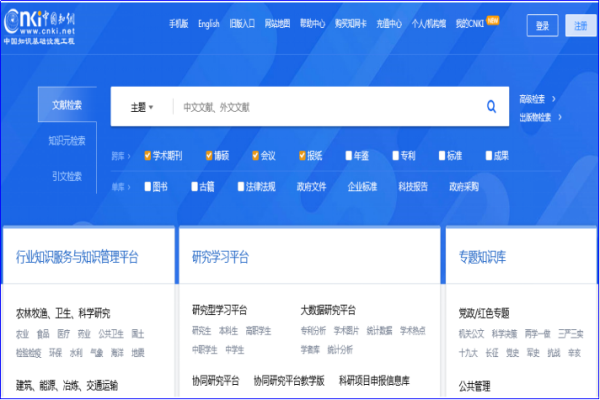
Task: Toggle the 法律法规 checkbox
Action: point(241,186)
